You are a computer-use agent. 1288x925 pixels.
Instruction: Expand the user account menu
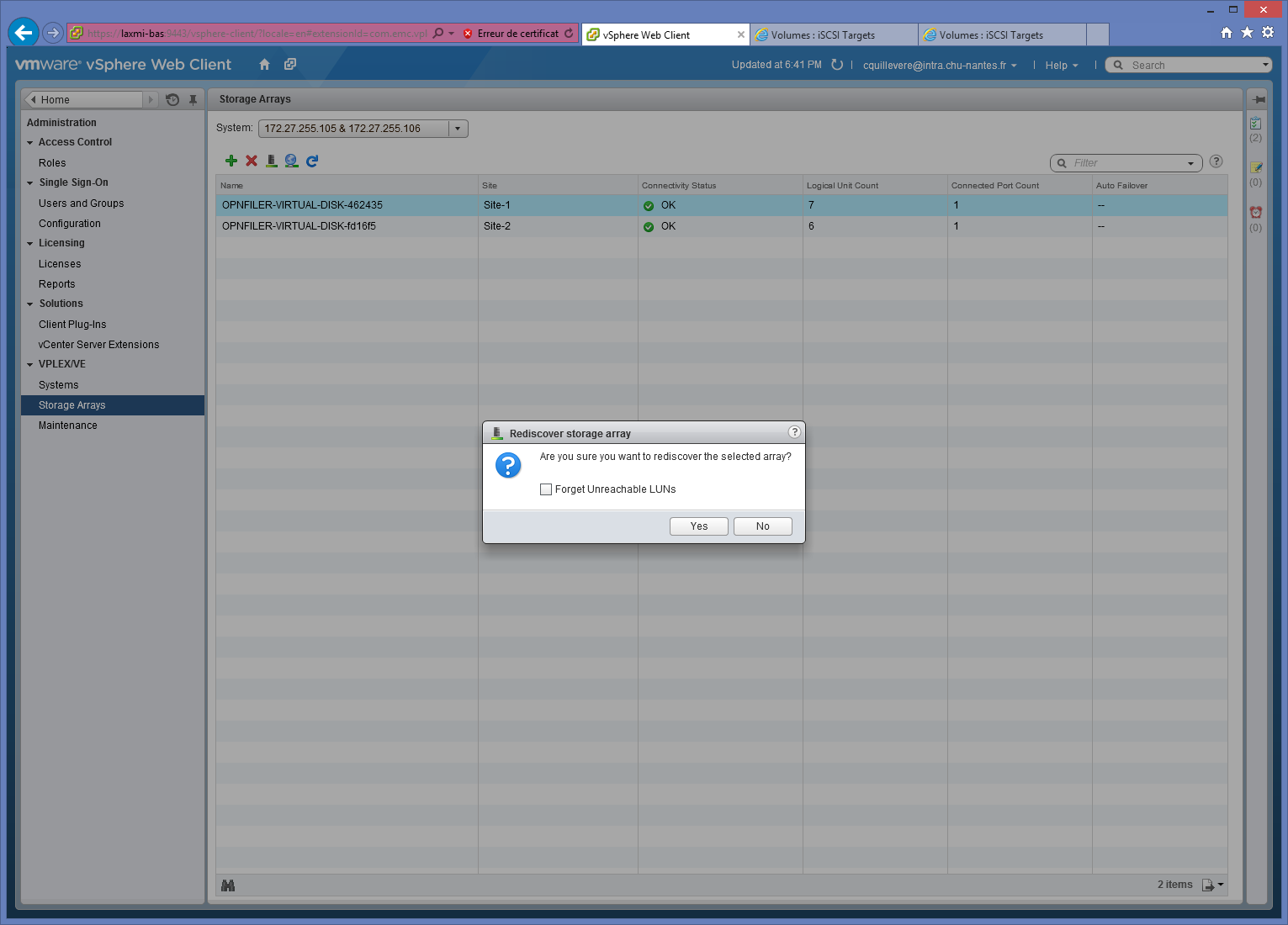pyautogui.click(x=939, y=66)
